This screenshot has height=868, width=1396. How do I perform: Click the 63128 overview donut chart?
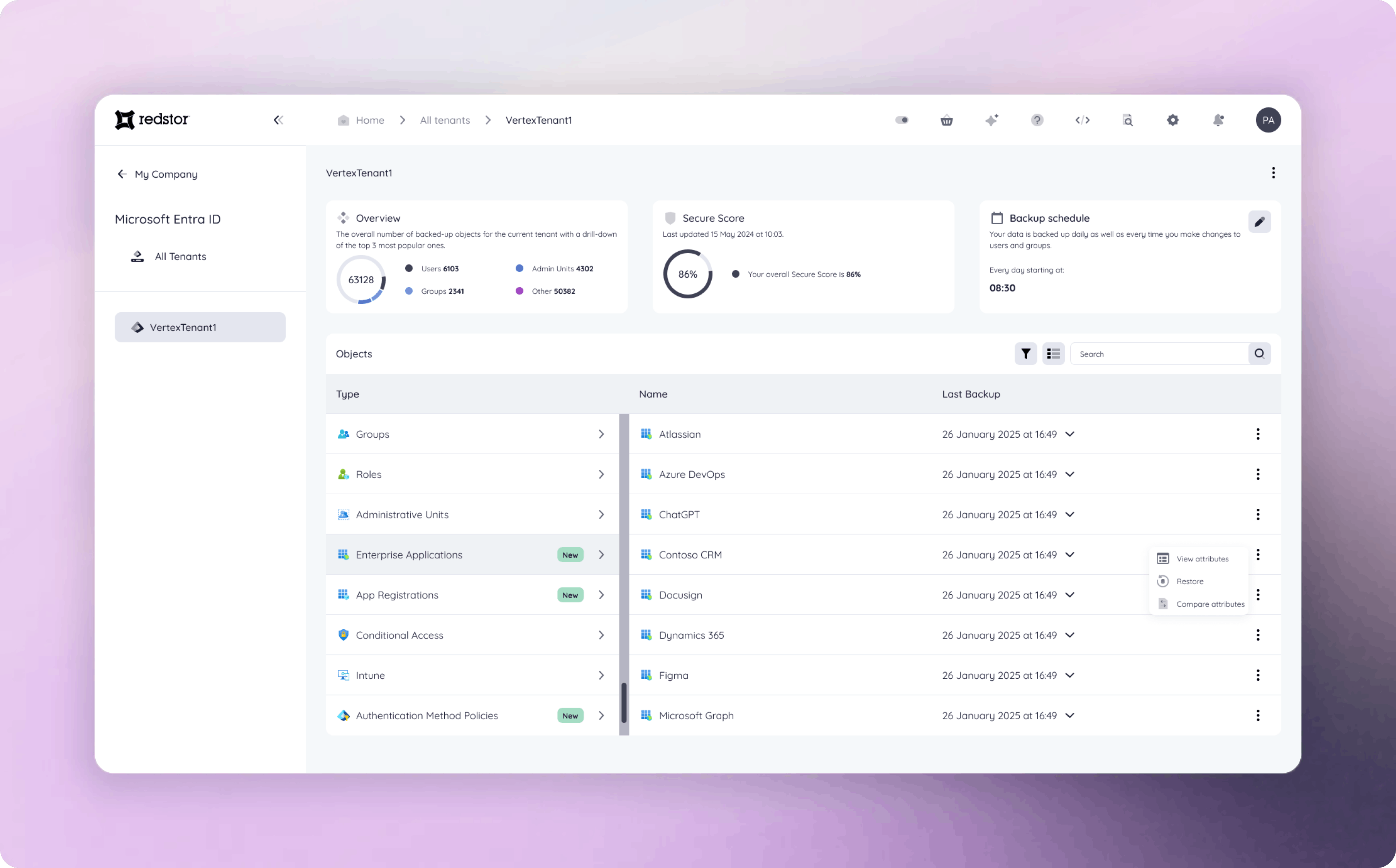[361, 280]
